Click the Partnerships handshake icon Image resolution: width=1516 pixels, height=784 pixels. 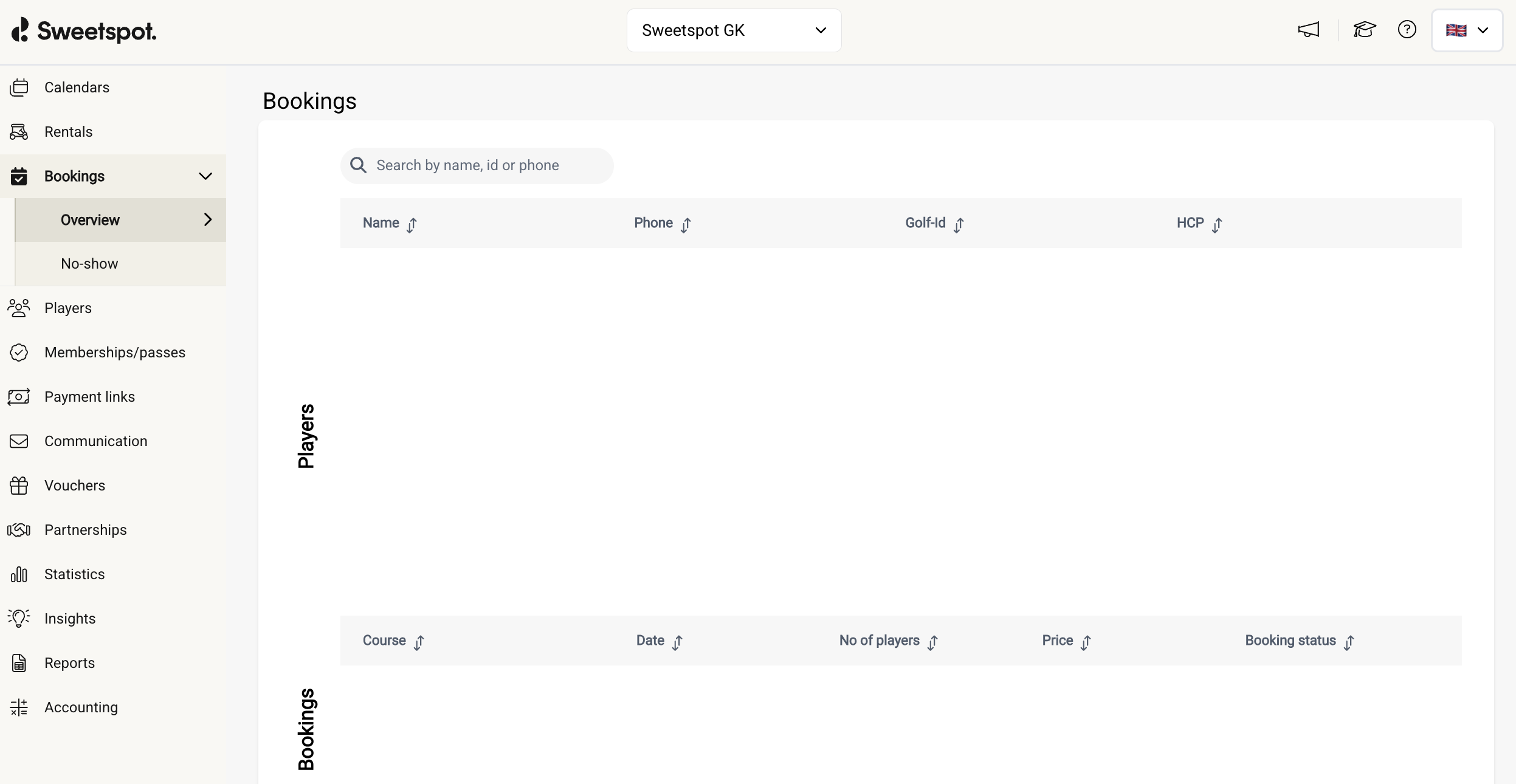(19, 530)
